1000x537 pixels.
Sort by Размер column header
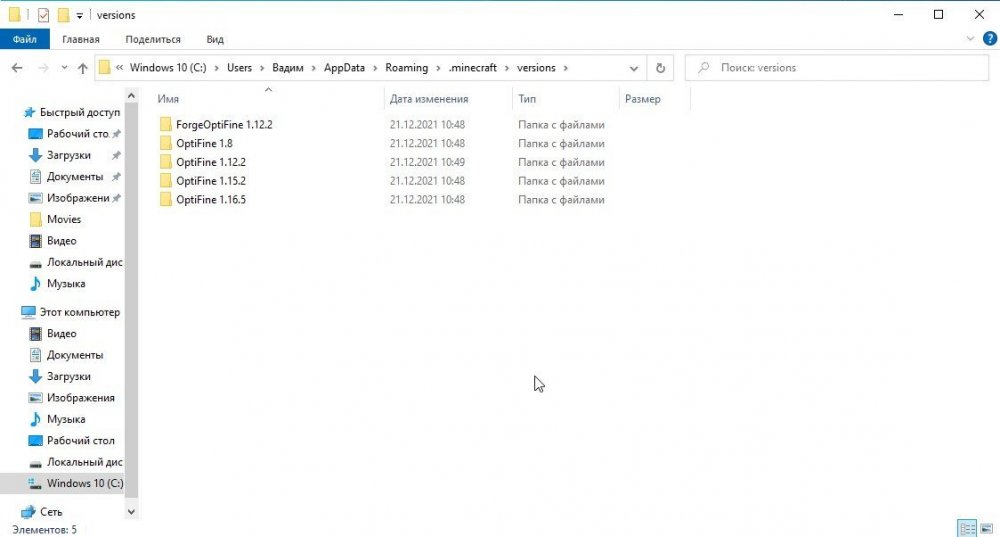coord(642,99)
